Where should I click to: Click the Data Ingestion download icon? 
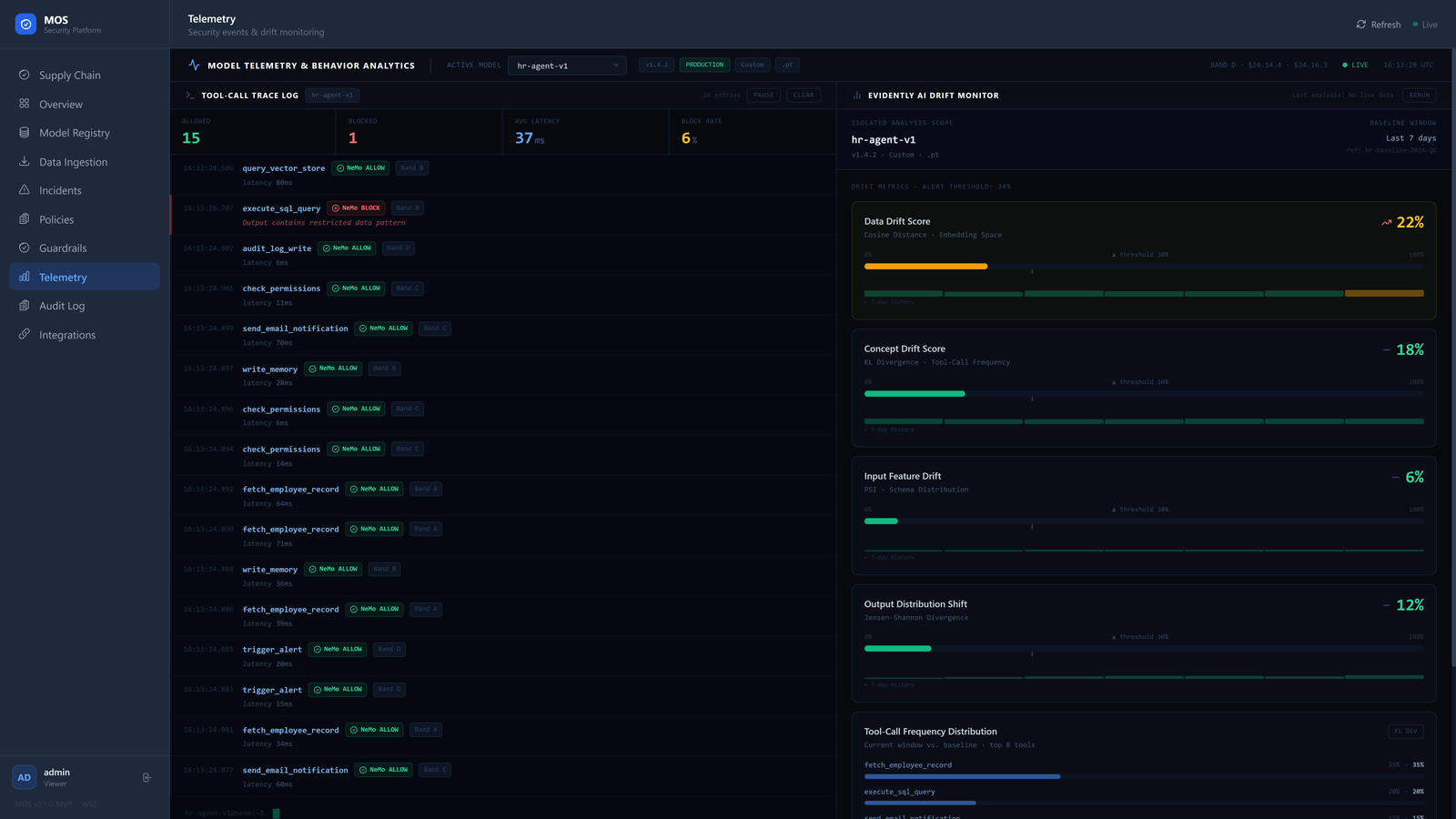(x=25, y=161)
